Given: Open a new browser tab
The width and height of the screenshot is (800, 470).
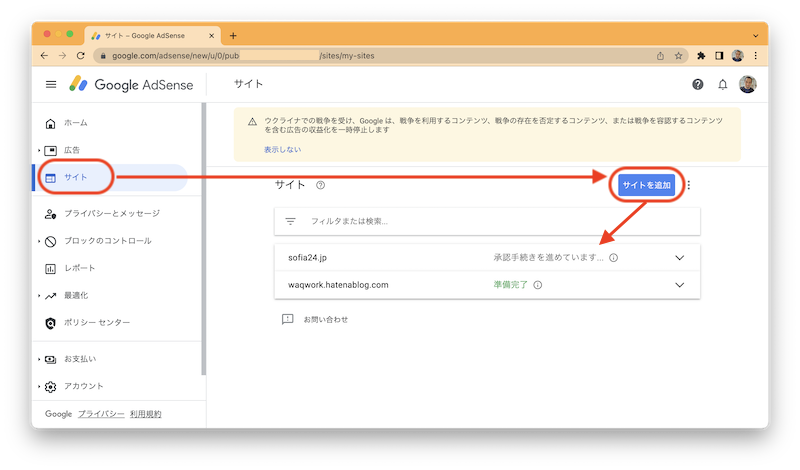Looking at the screenshot, I should point(233,36).
